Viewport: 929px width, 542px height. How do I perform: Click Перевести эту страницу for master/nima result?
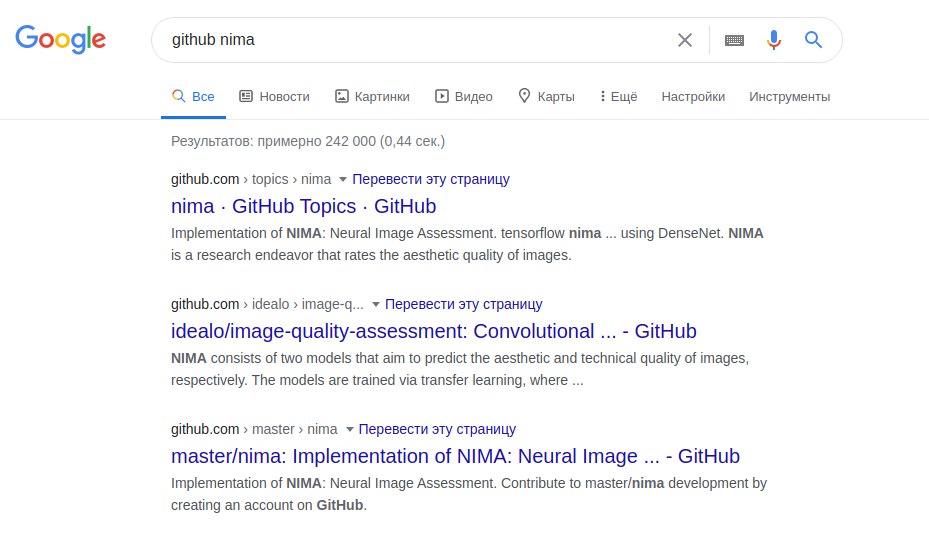(437, 429)
